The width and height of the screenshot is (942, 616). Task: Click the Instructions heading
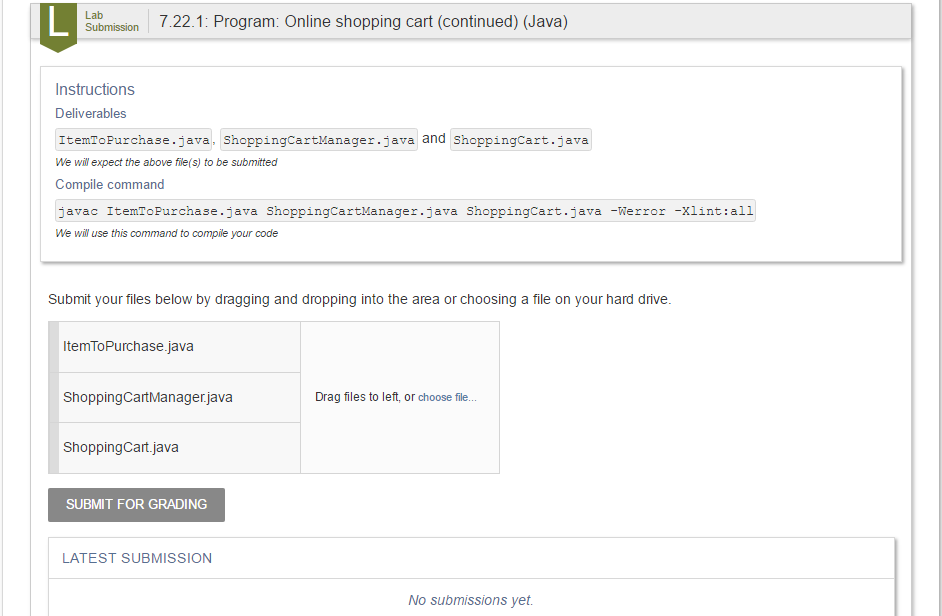pos(95,90)
